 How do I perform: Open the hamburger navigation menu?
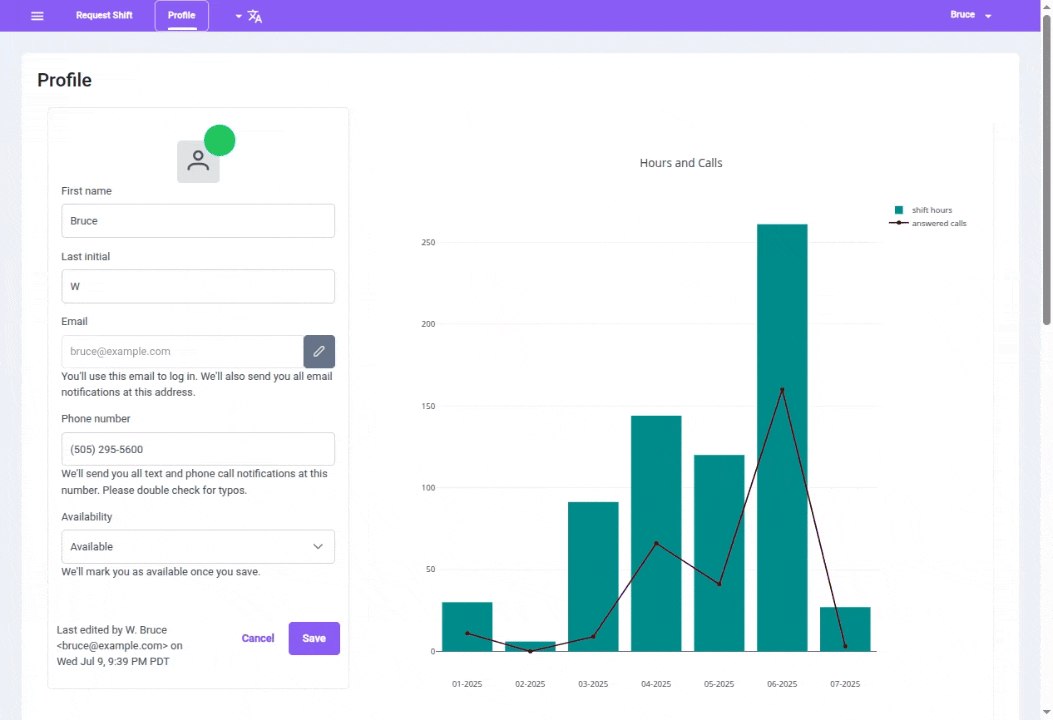pyautogui.click(x=37, y=15)
